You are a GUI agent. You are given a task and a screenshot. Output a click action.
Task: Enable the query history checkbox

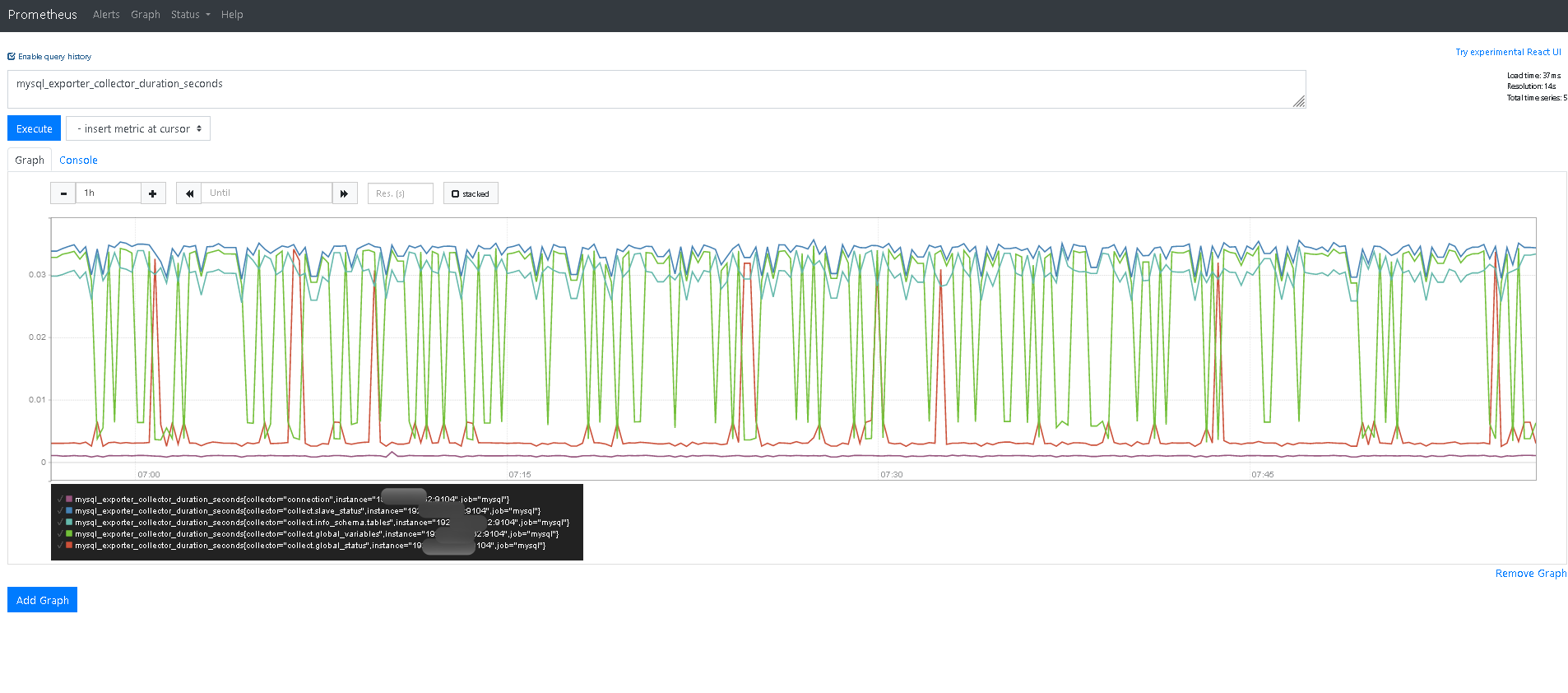[x=12, y=57]
